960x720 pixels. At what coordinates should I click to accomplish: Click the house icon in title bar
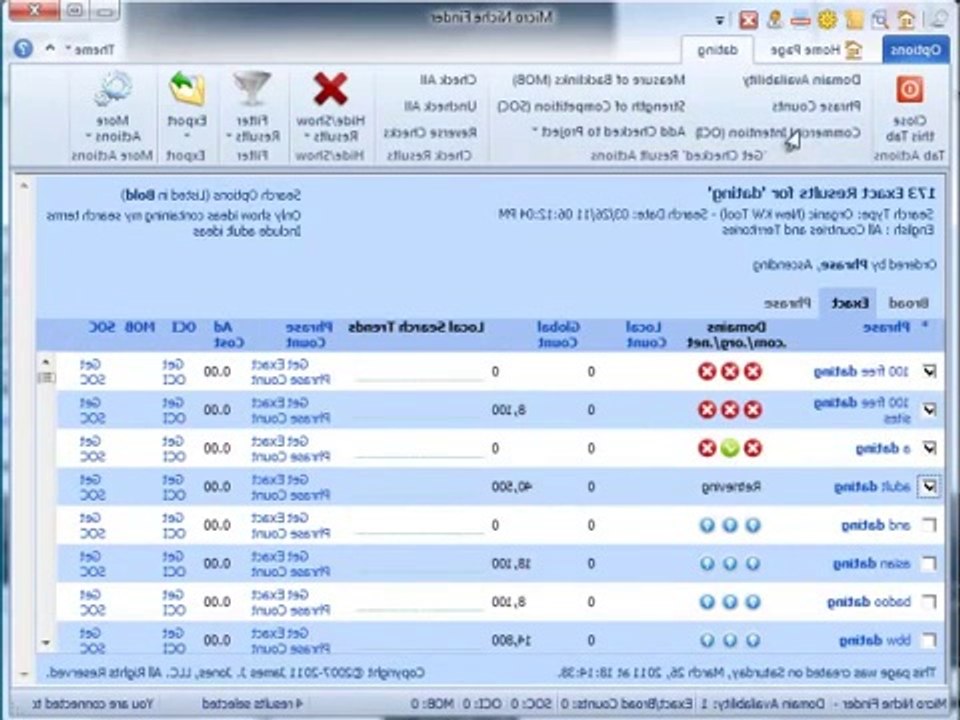click(907, 20)
